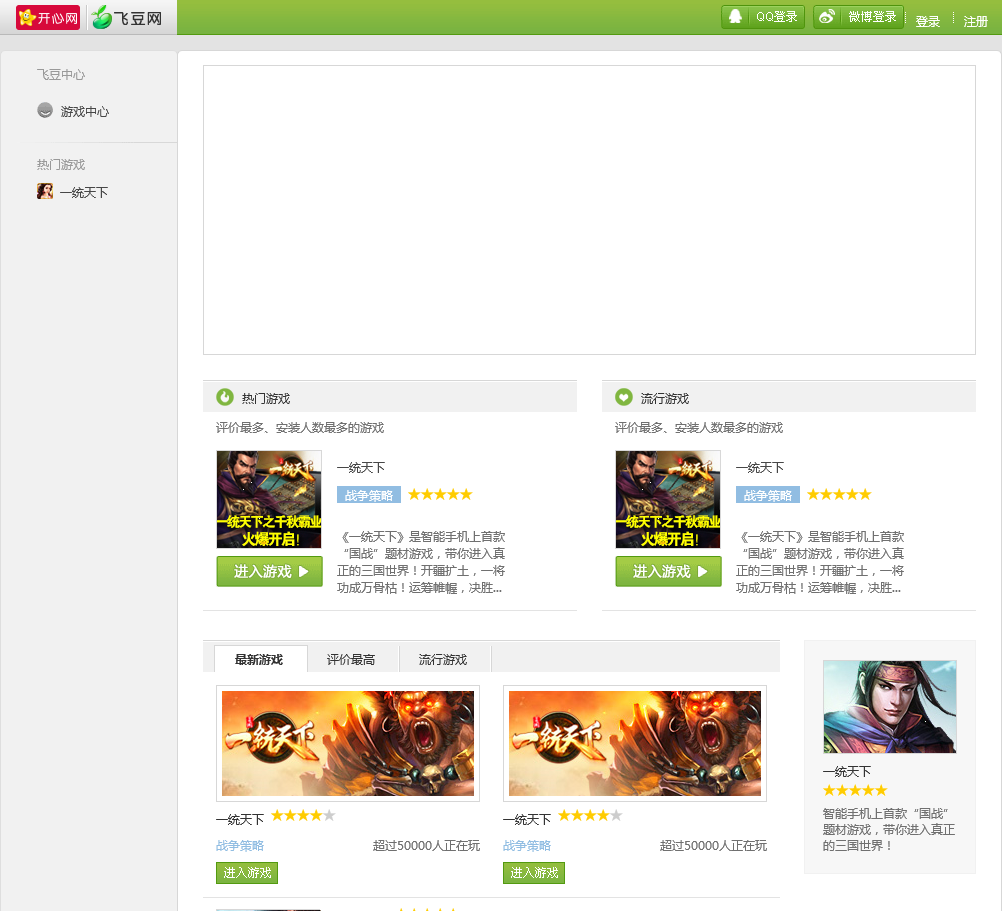
Task: Open 一统天下 link in the sidebar
Action: coord(84,192)
